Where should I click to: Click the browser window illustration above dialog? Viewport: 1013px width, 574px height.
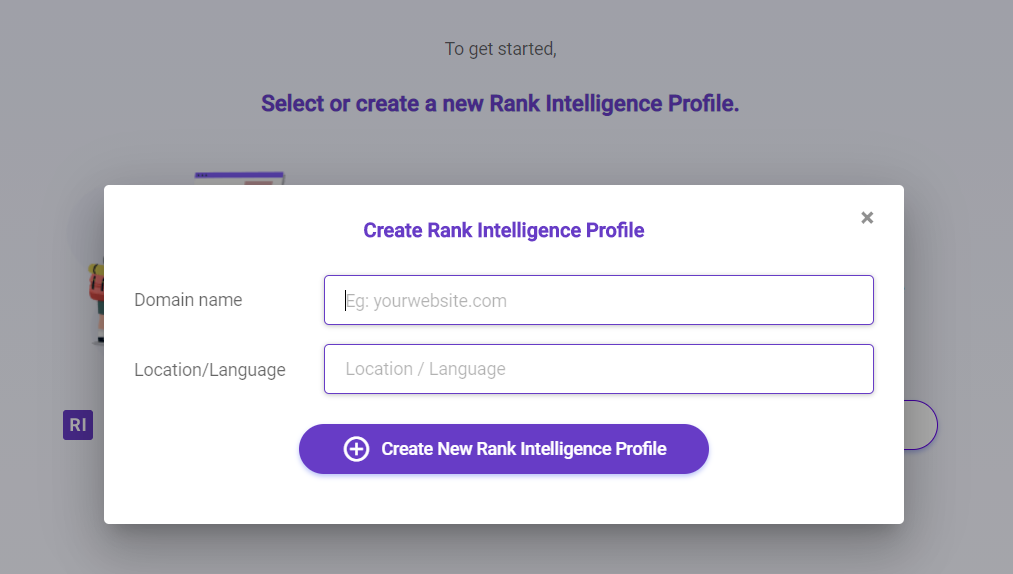pos(240,178)
